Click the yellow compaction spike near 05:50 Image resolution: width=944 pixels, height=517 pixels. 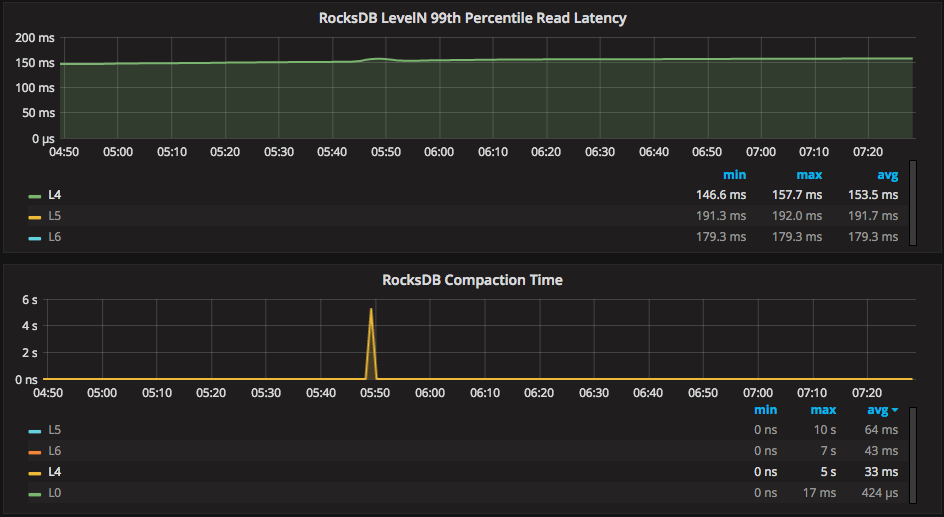(372, 330)
